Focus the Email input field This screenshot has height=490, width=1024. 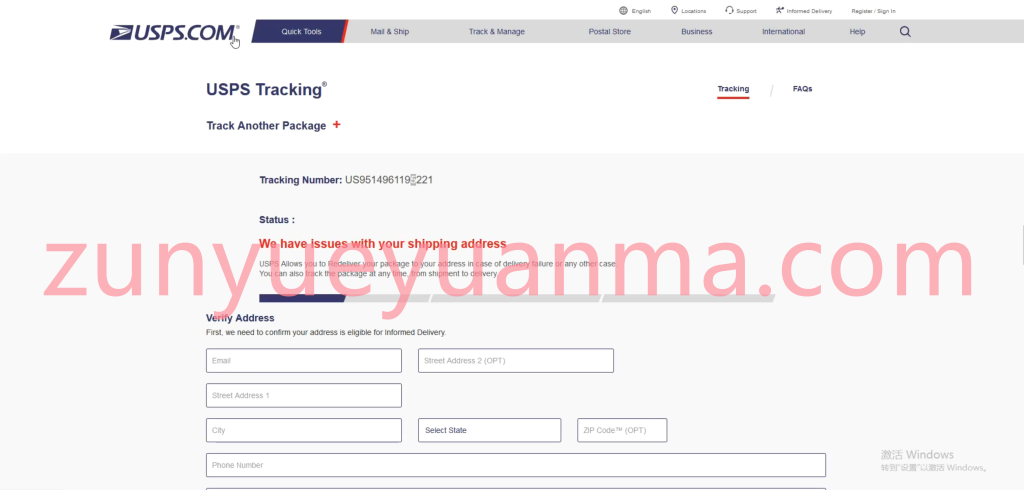304,361
